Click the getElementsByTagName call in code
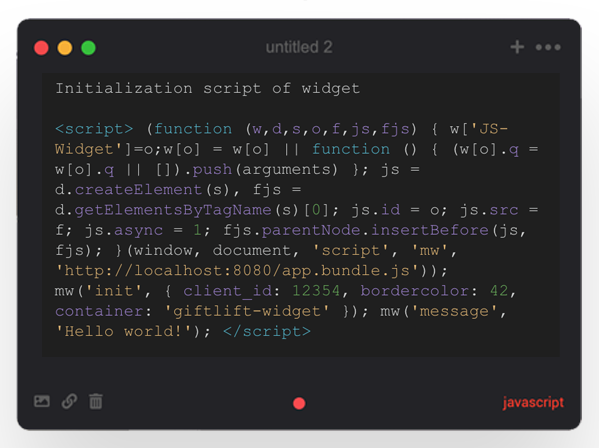Screen dimensions: 599x448 [173, 210]
